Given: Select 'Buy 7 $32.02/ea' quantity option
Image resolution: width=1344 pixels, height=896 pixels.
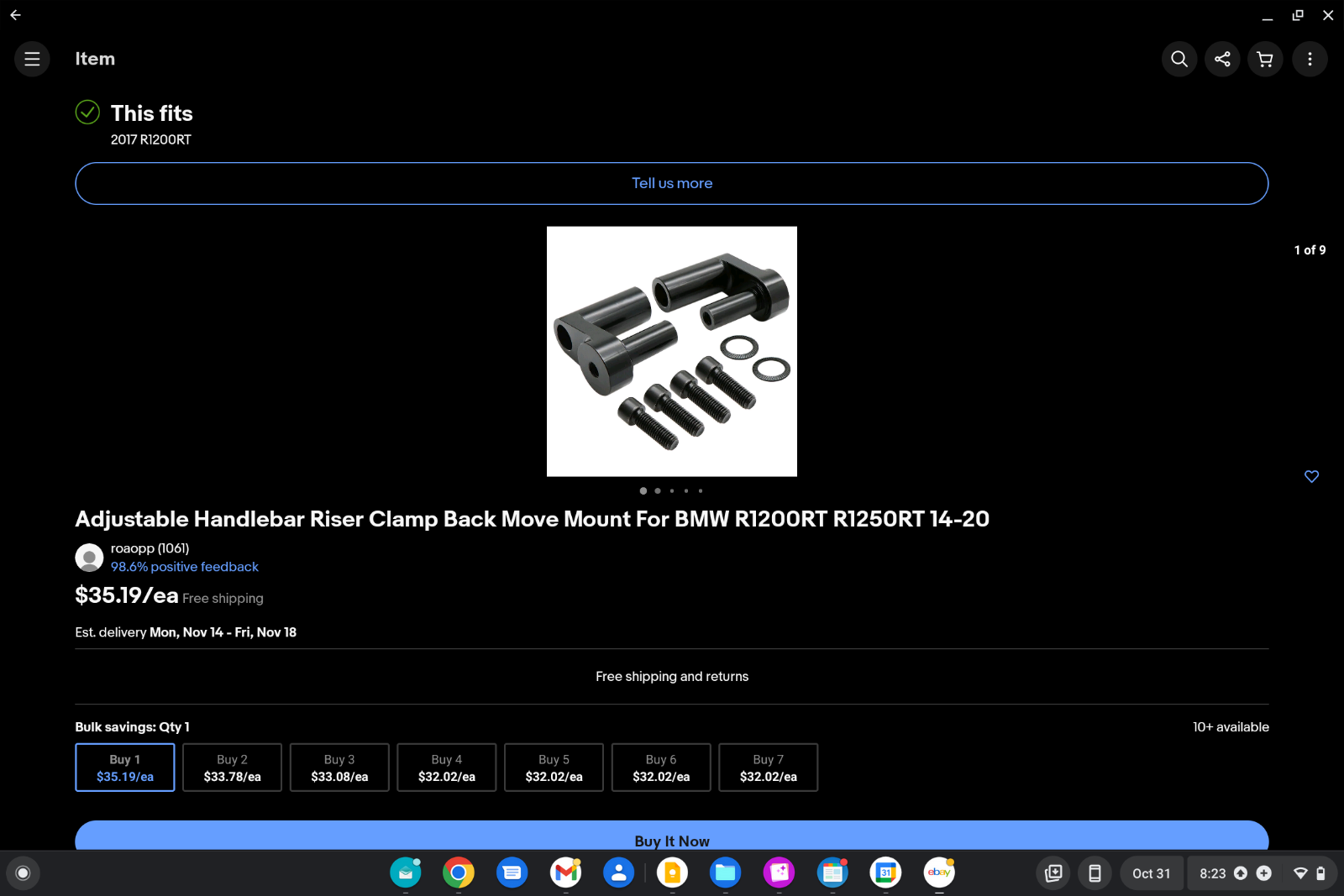Looking at the screenshot, I should pyautogui.click(x=769, y=768).
